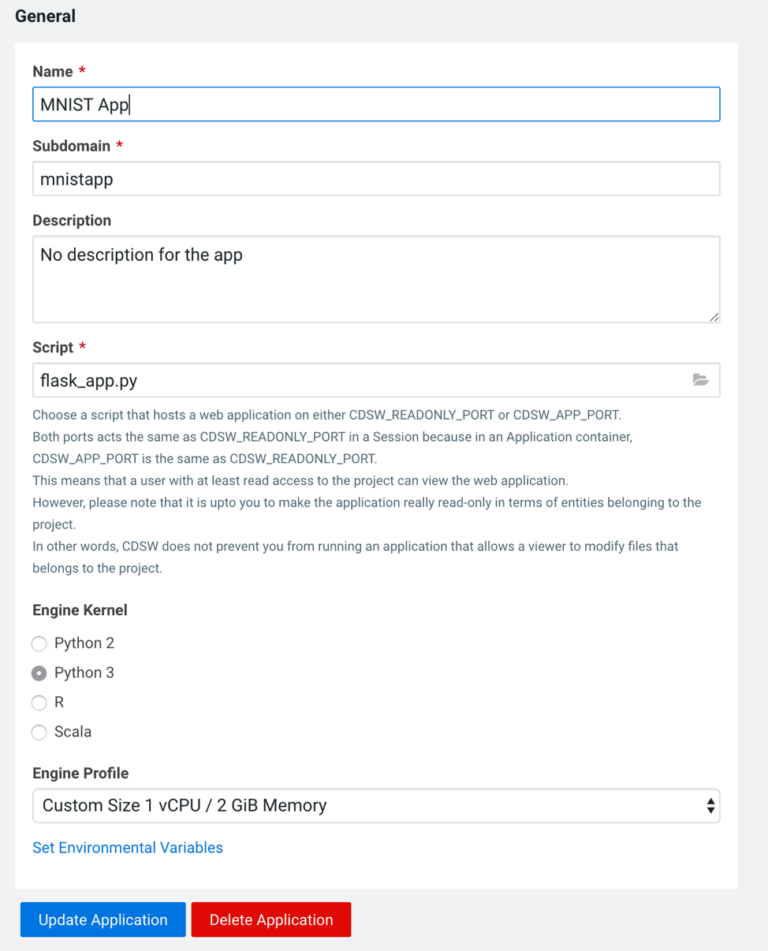Open Set Environmental Variables
Viewport: 768px width, 951px height.
pyautogui.click(x=127, y=847)
